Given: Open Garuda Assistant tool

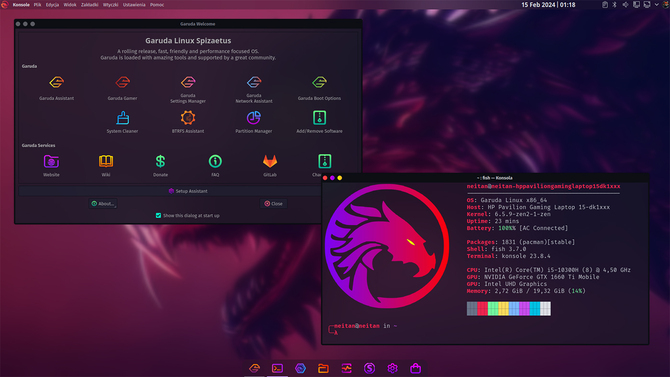Looking at the screenshot, I should coord(56,88).
